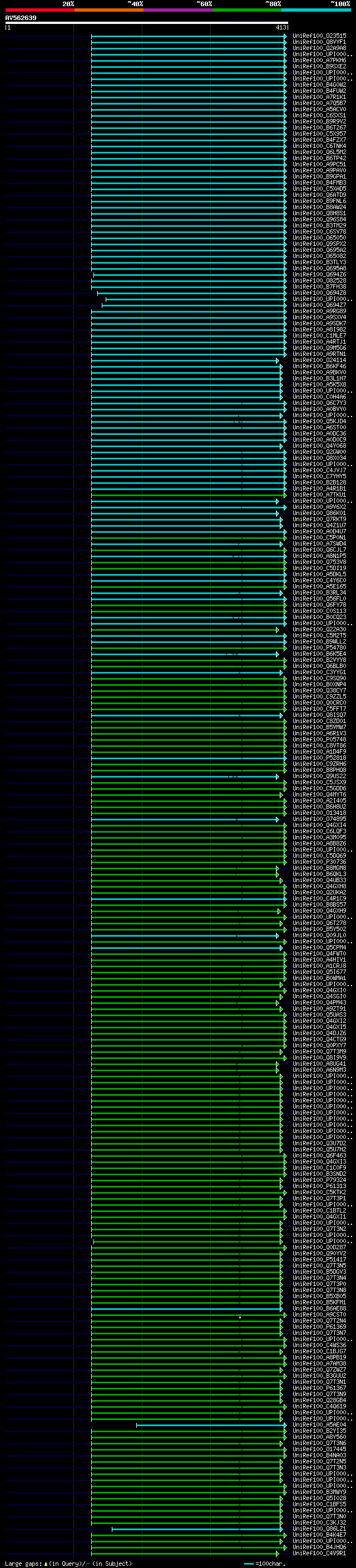356x1568 pixels.
Task: Select label UniRef100_O82528
Action: click(x=319, y=280)
